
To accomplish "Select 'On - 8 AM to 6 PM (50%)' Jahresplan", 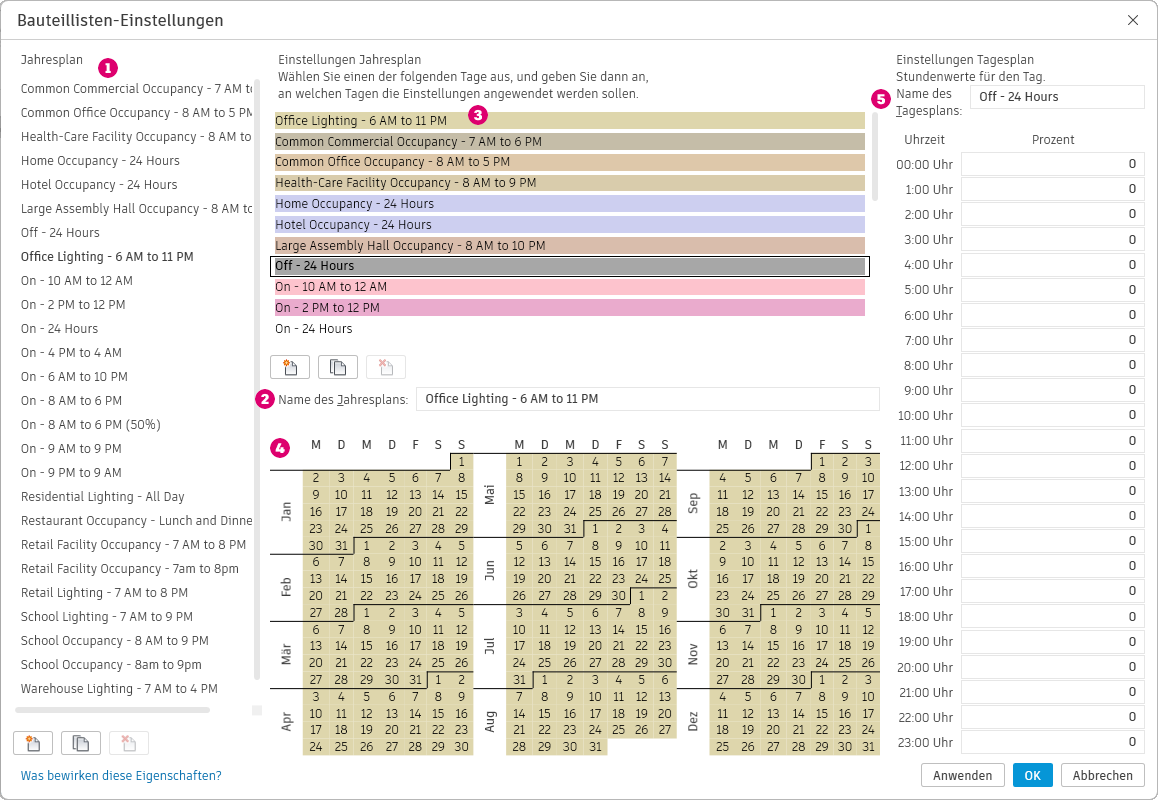I will (90, 425).
